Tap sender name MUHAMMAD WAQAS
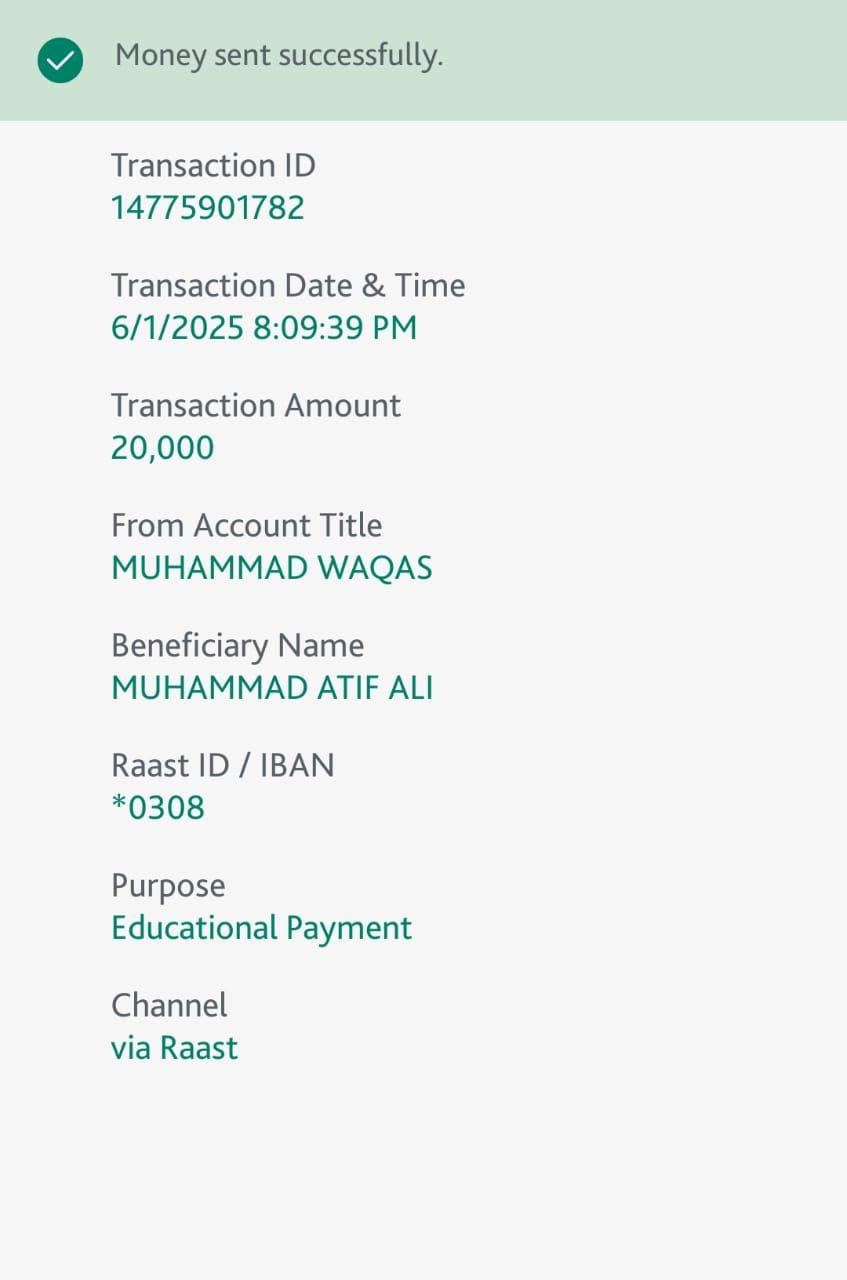847x1280 pixels. pos(272,568)
